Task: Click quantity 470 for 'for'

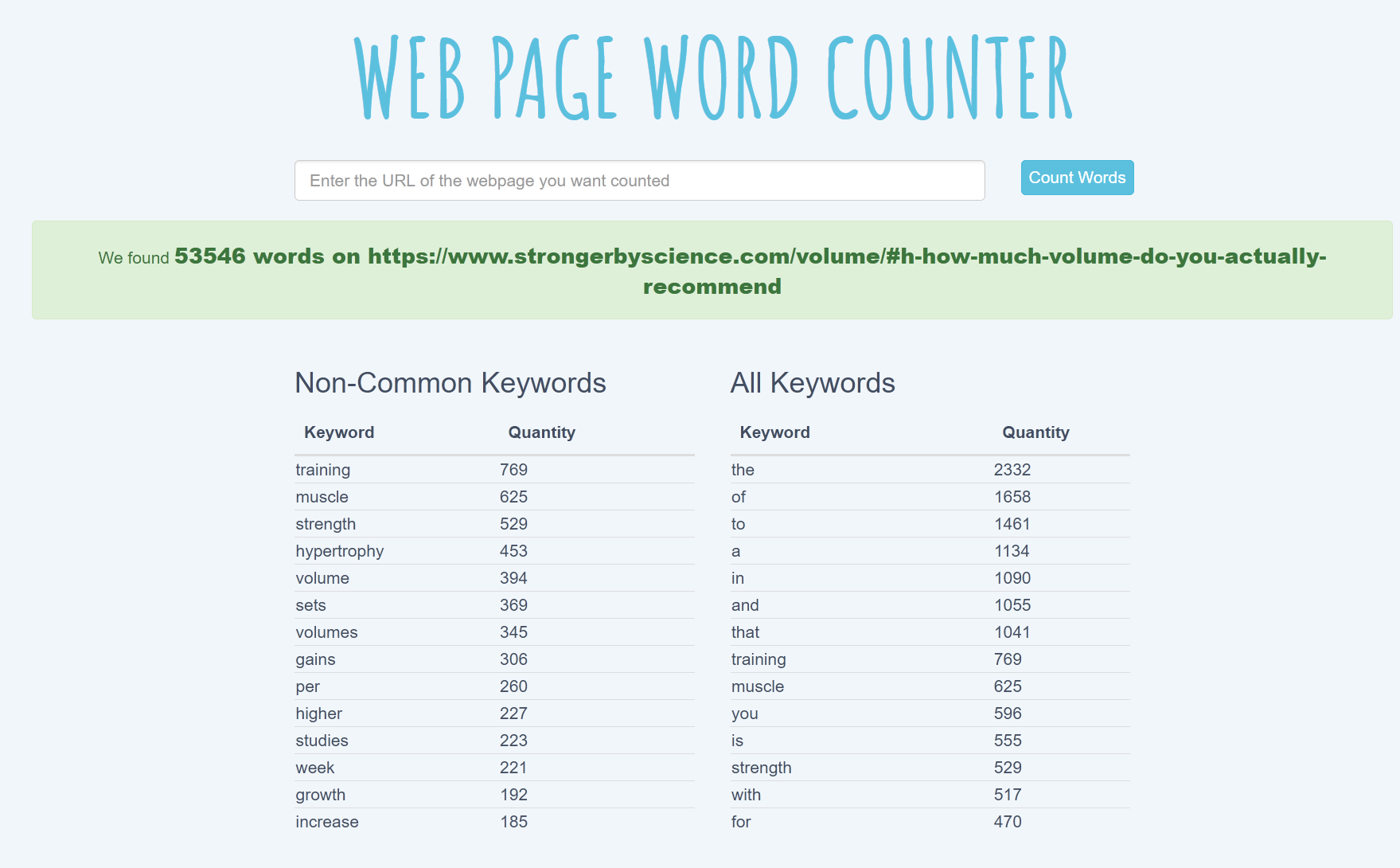Action: (x=1008, y=822)
